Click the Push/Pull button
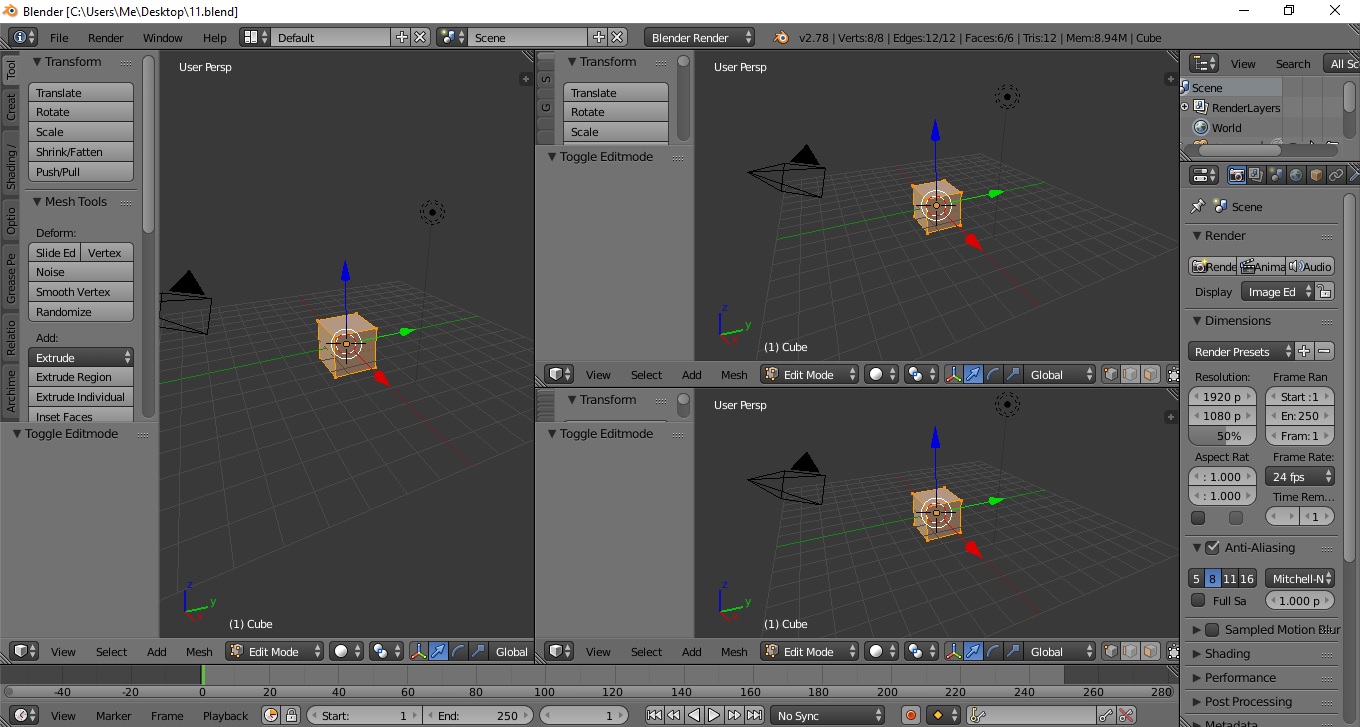This screenshot has width=1360, height=727. point(81,171)
